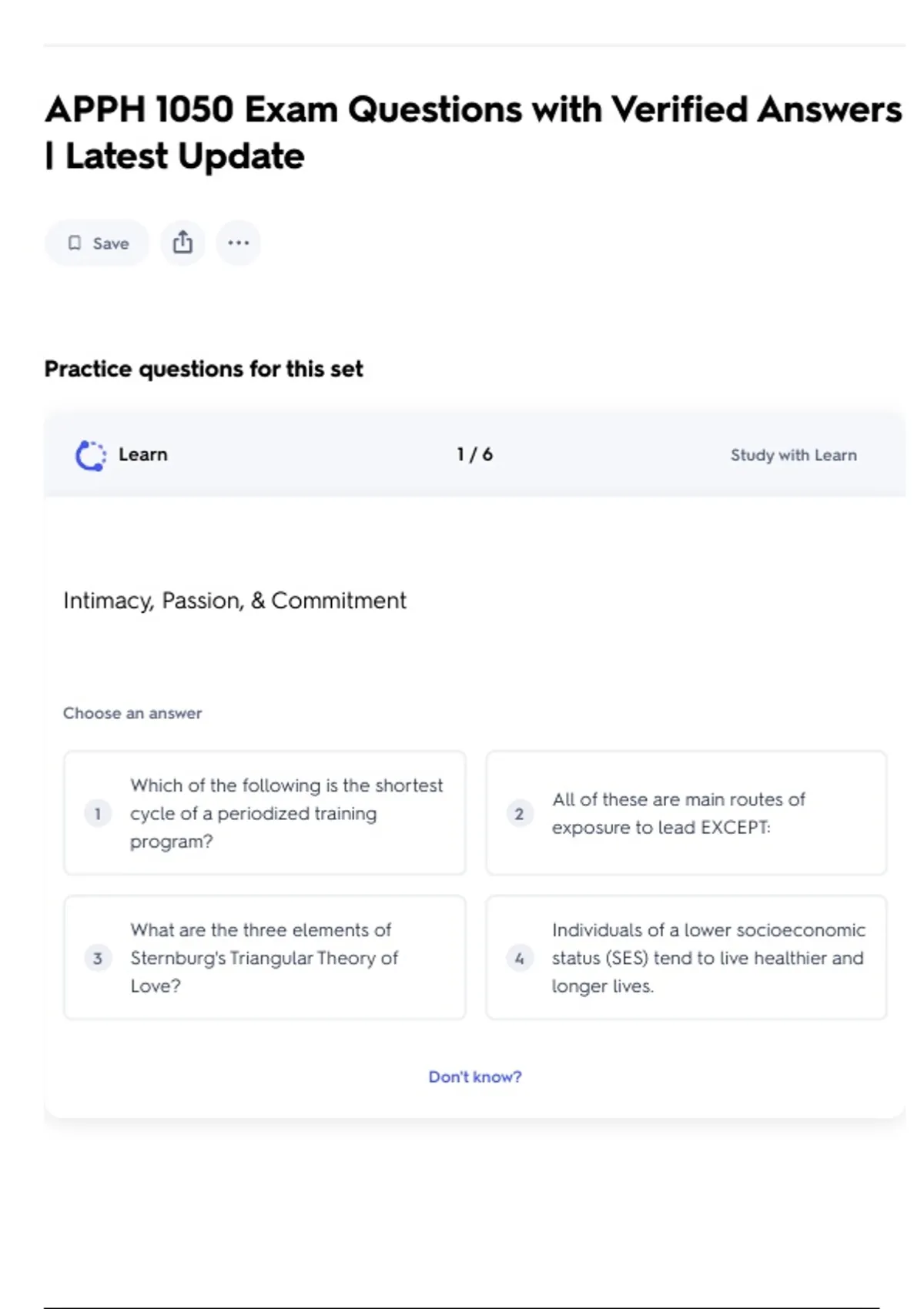
Task: Open the share icon button
Action: coord(182,243)
